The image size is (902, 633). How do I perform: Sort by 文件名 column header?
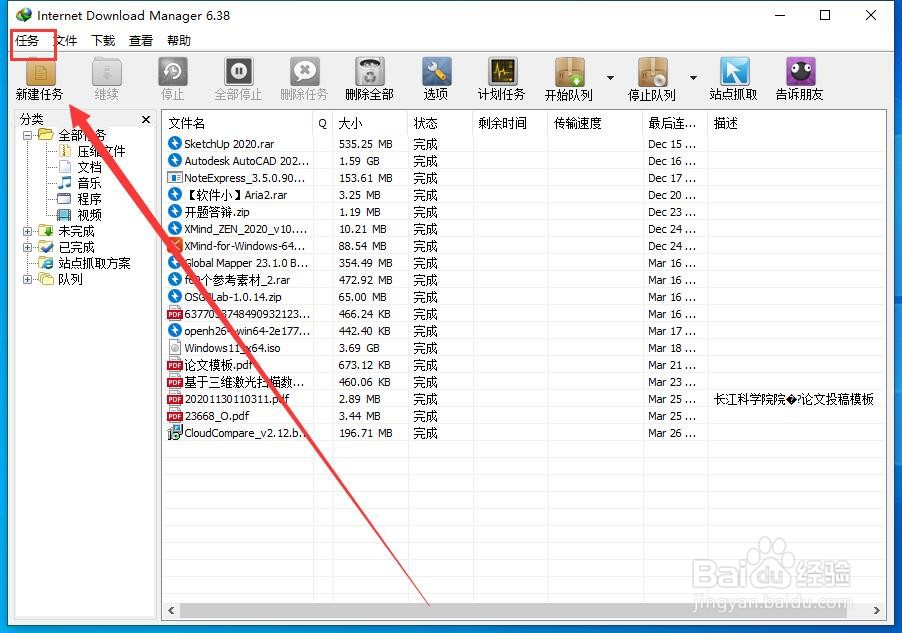click(x=238, y=123)
